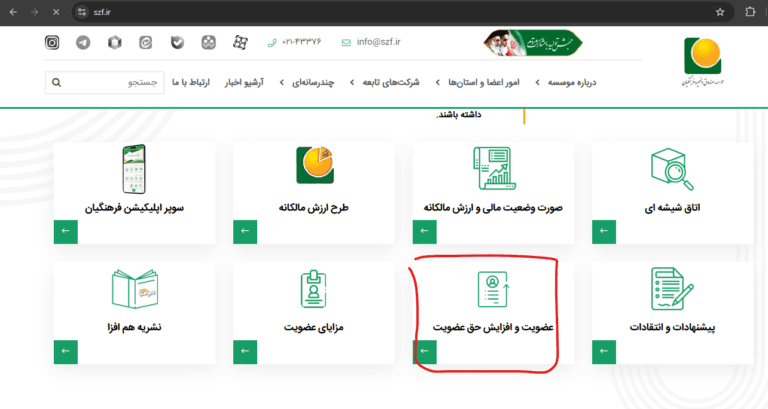Click the membership fee increase profile icon
This screenshot has width=768, height=409.
494,289
